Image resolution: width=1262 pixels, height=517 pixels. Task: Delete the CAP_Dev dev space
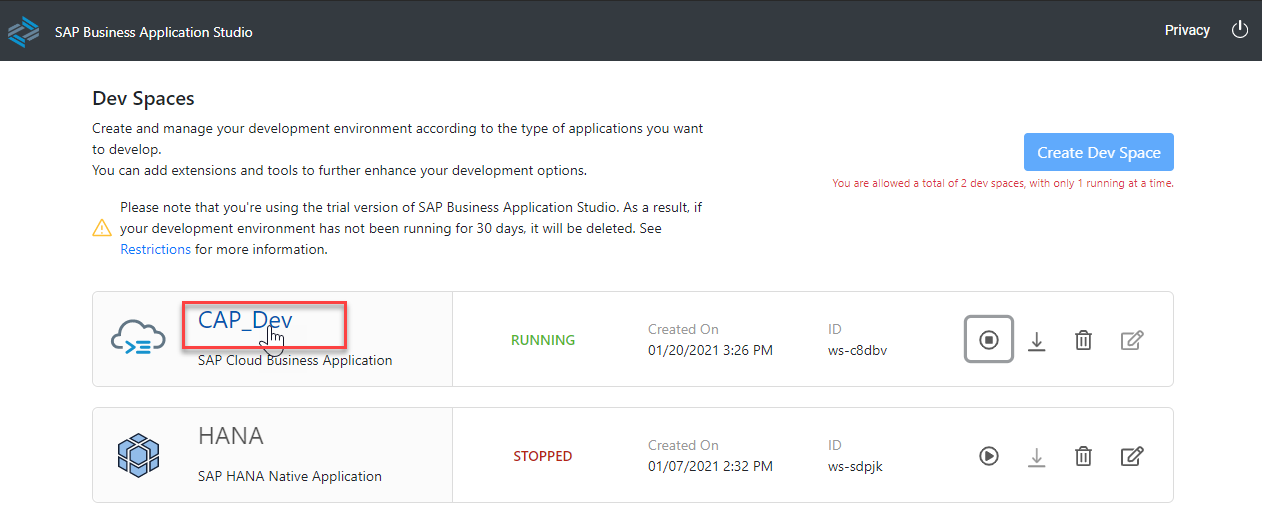point(1083,341)
